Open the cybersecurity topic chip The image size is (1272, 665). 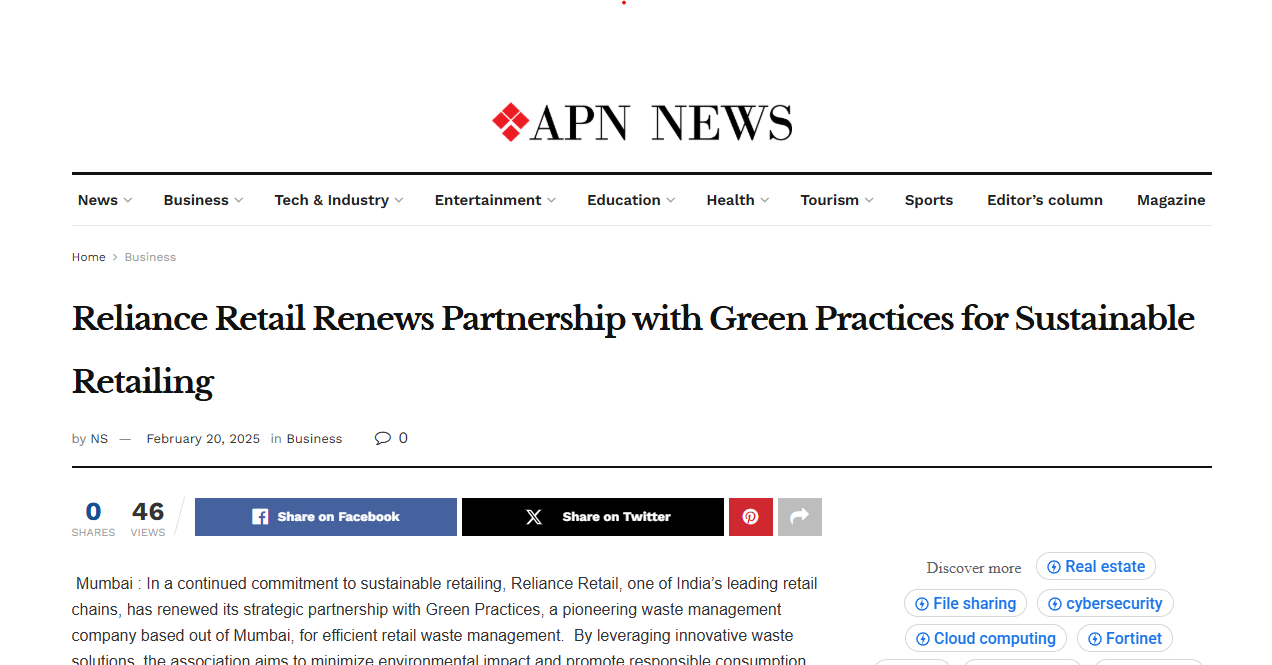1104,604
